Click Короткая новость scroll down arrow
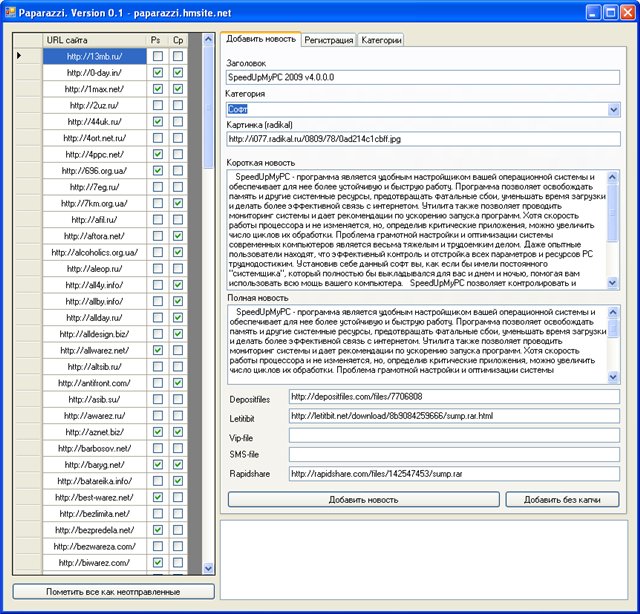The height and width of the screenshot is (614, 640). click(613, 283)
